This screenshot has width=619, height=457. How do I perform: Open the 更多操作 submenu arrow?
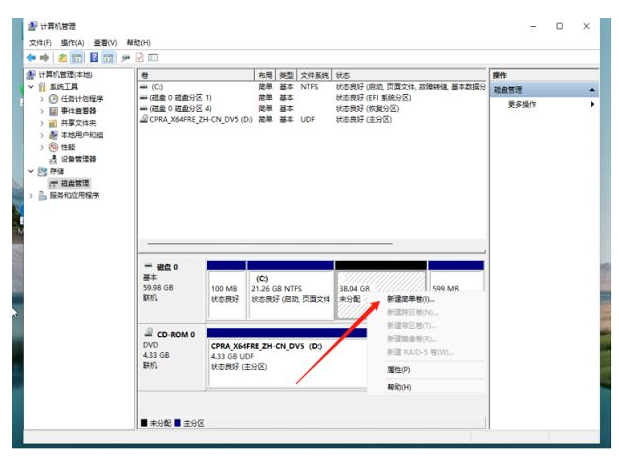click(x=592, y=104)
